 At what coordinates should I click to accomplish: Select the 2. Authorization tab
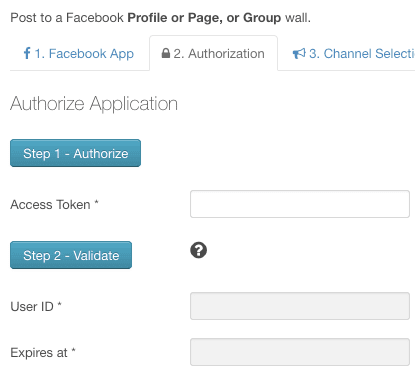pyautogui.click(x=213, y=53)
